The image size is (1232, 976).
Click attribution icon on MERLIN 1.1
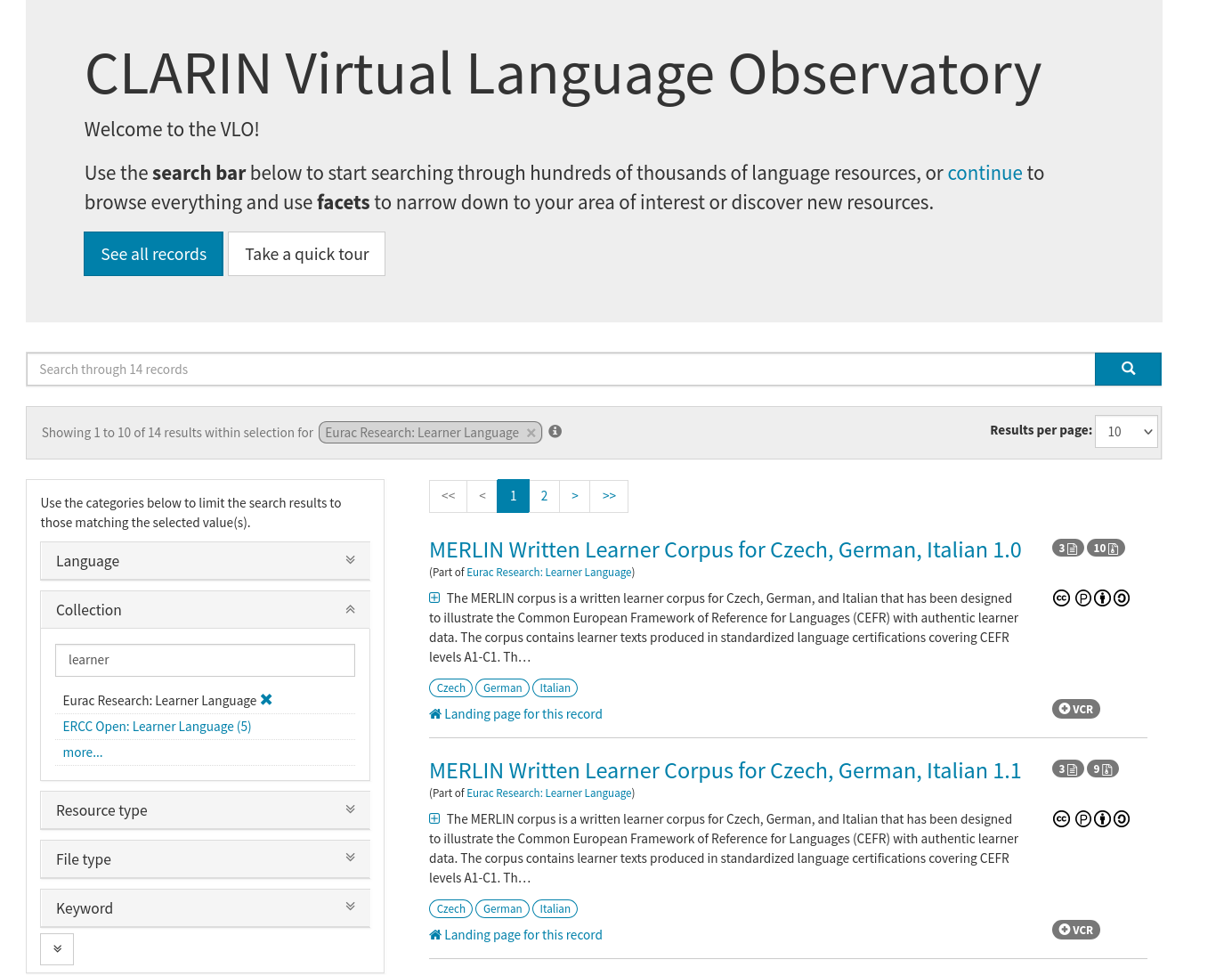click(x=1102, y=819)
